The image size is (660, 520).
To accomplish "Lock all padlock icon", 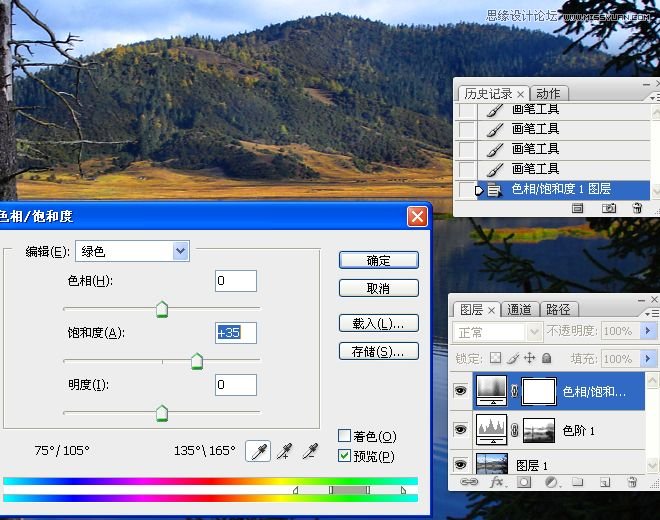I will coord(546,358).
